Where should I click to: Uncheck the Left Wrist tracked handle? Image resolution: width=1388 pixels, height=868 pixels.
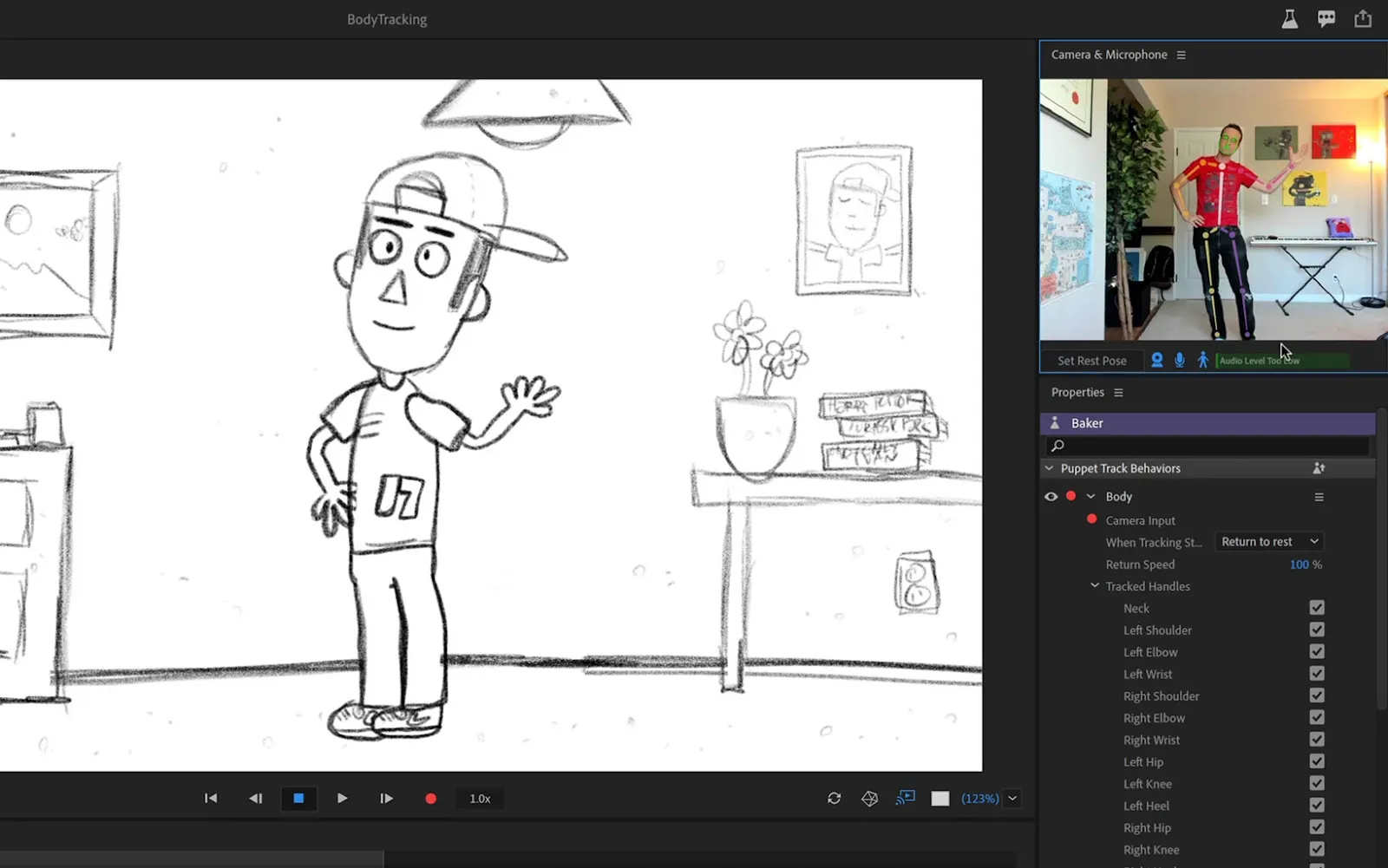click(x=1317, y=674)
